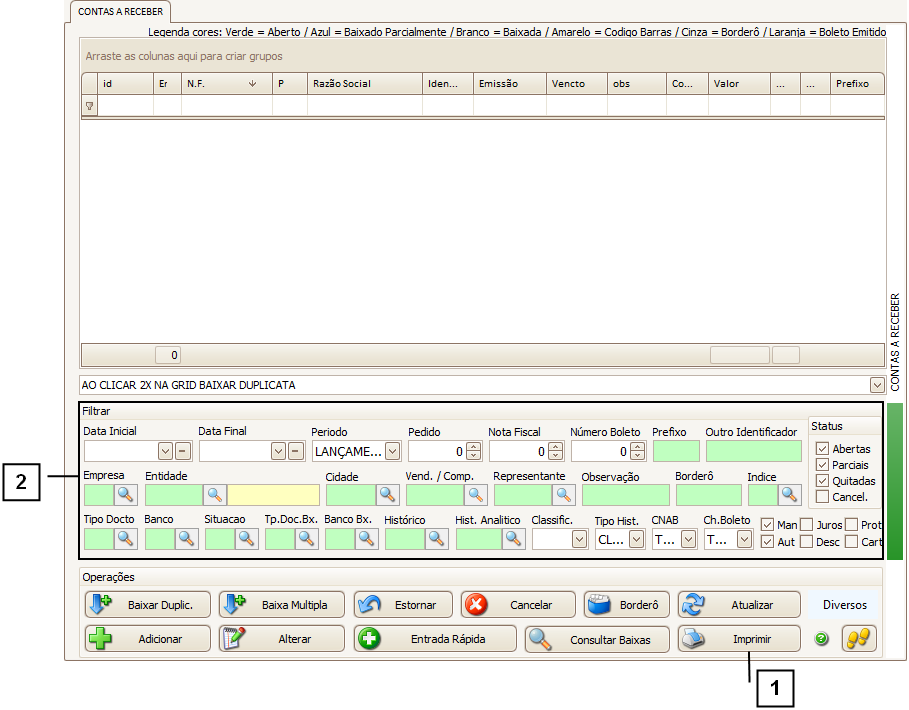Image resolution: width=909 pixels, height=710 pixels.
Task: Click the footprints icon in Operações
Action: tap(857, 639)
